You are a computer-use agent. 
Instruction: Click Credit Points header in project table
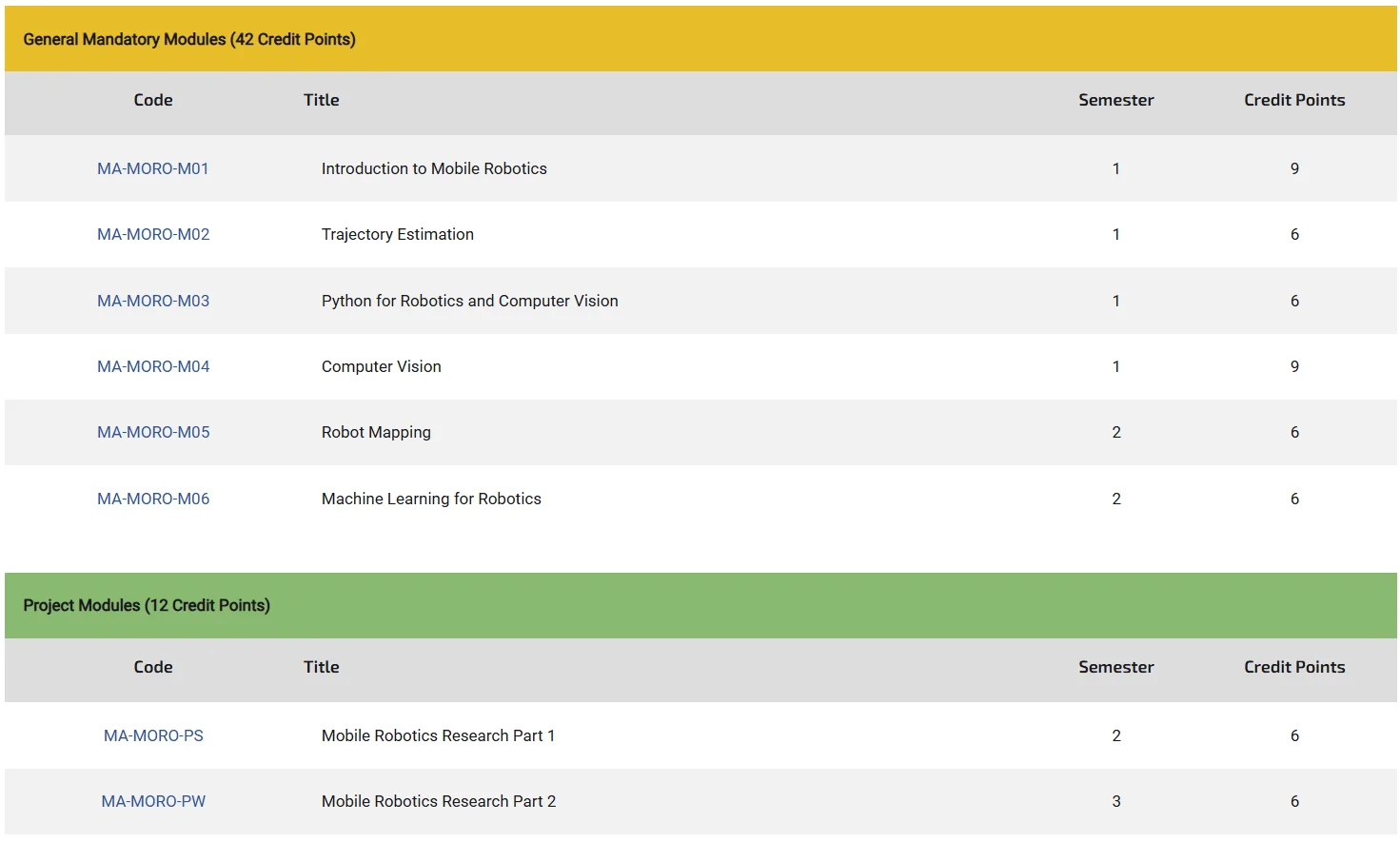(1293, 667)
